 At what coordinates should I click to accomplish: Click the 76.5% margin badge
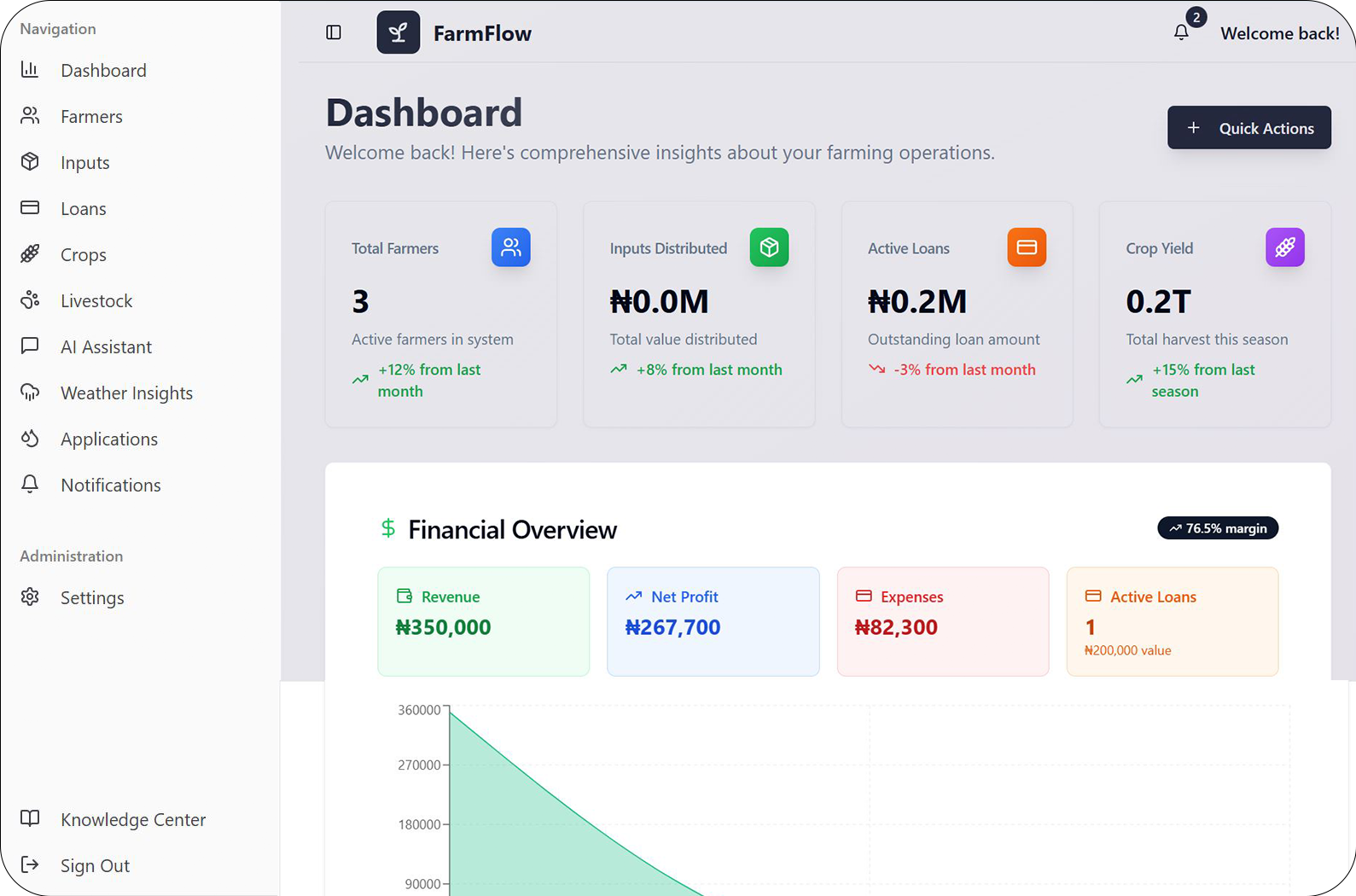click(x=1218, y=528)
